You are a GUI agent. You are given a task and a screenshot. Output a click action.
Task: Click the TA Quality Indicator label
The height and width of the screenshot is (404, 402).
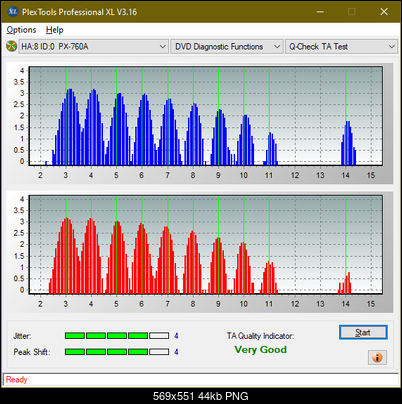pos(260,336)
